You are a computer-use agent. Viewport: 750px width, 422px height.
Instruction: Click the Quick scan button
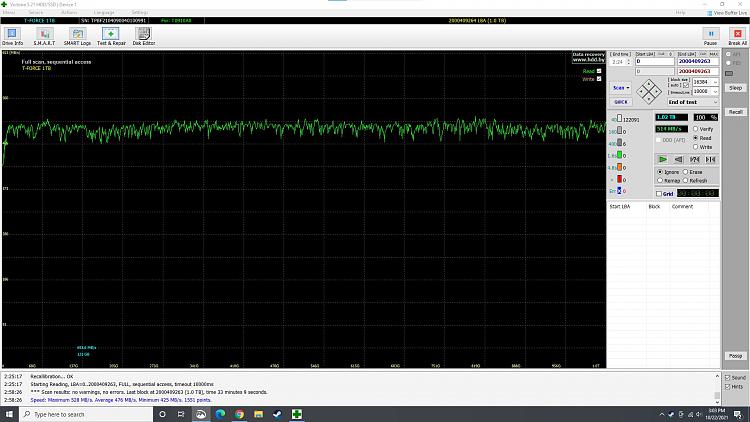620,102
